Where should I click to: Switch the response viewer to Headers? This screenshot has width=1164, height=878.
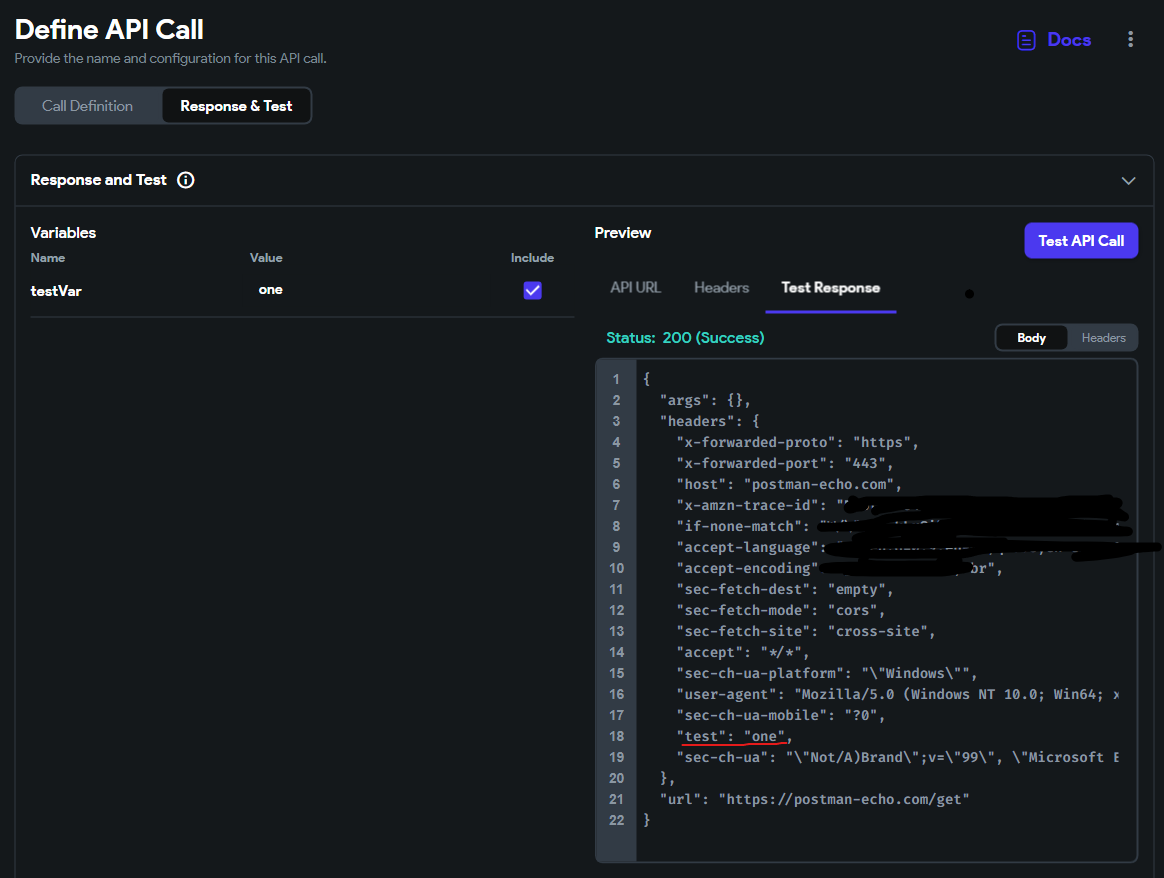click(1102, 337)
